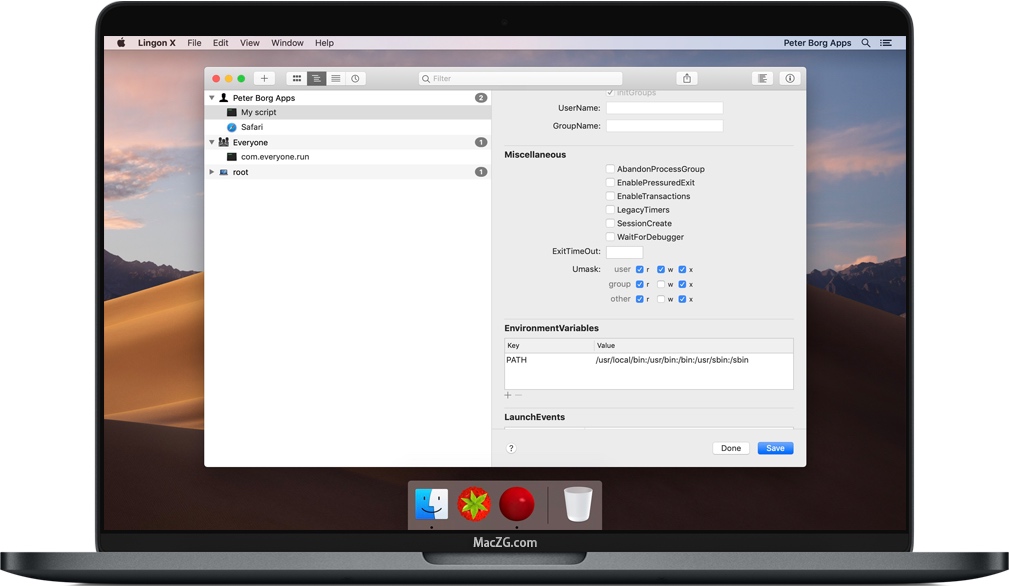Enable the AbandonProcessGroup checkbox
Image resolution: width=1009 pixels, height=586 pixels.
[x=610, y=169]
